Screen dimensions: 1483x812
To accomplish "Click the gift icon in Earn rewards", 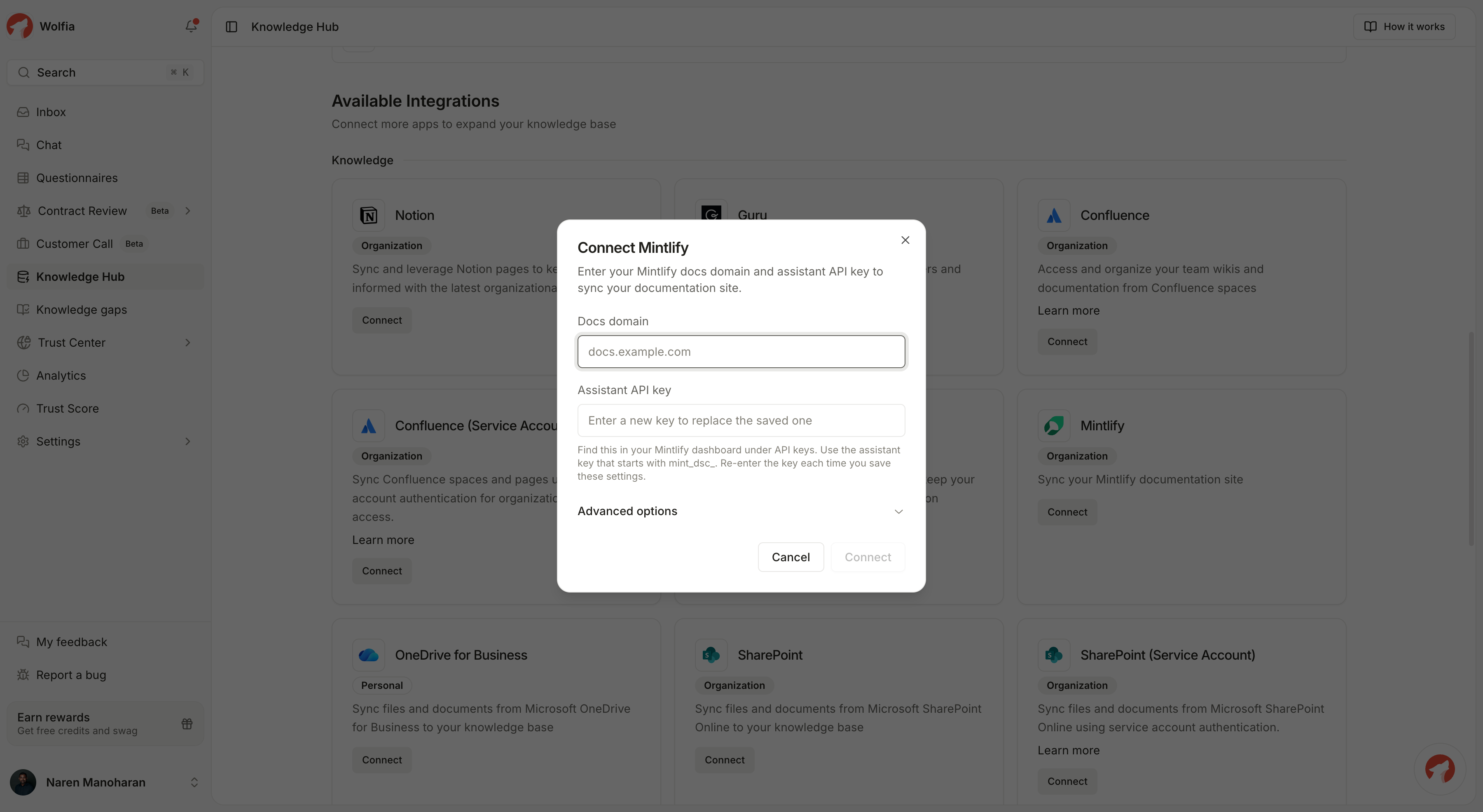I will (x=187, y=723).
